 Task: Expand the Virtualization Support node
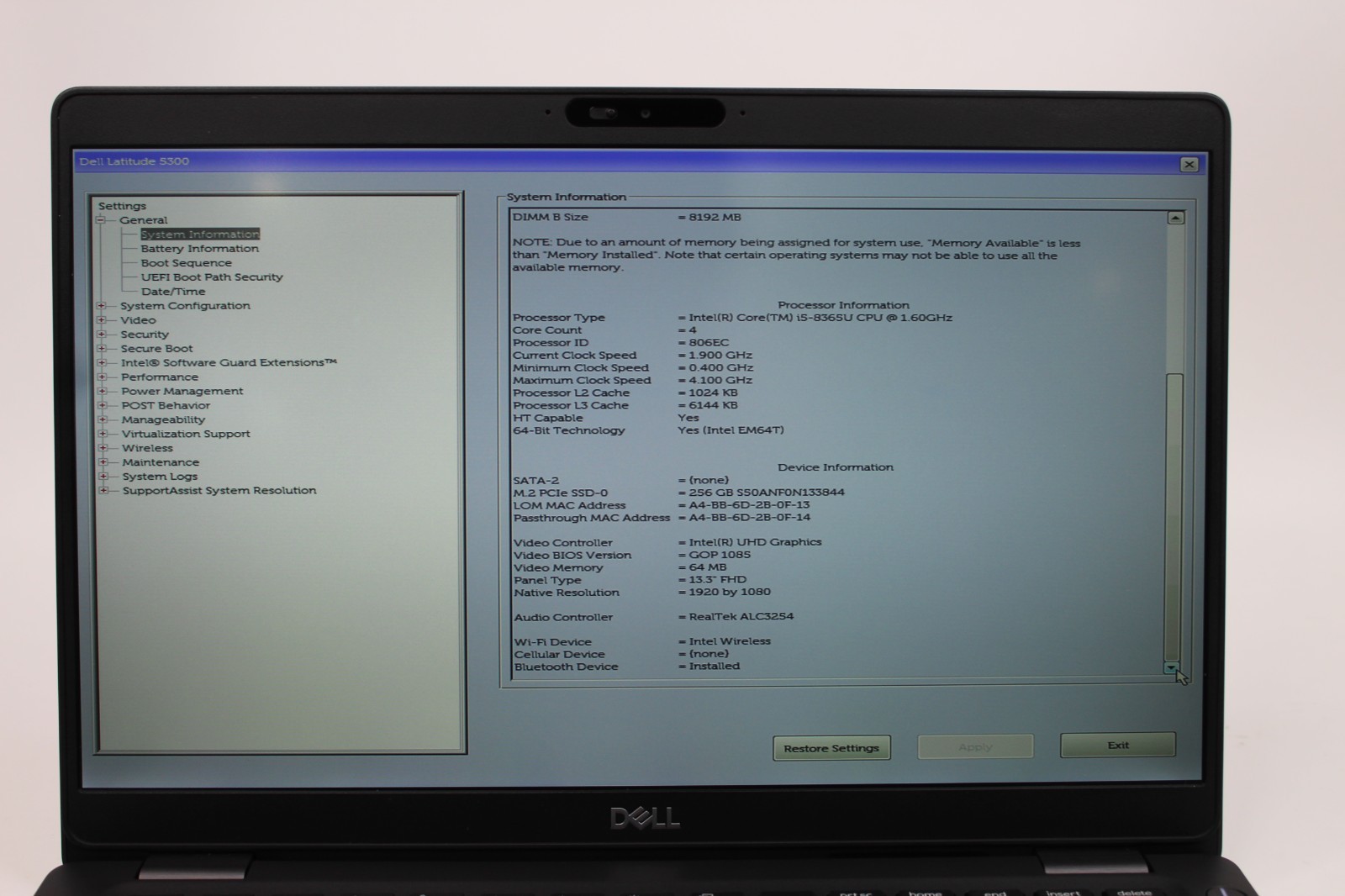click(x=103, y=435)
